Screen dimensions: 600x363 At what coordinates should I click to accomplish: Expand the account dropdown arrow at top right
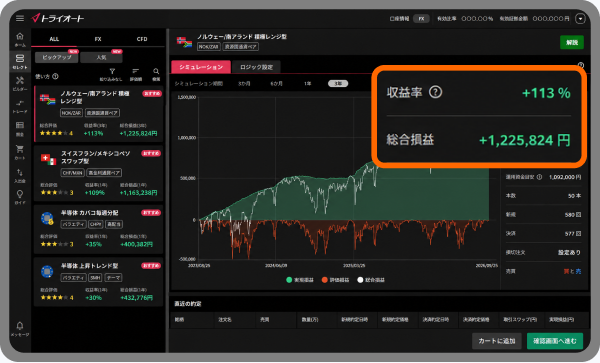[580, 18]
